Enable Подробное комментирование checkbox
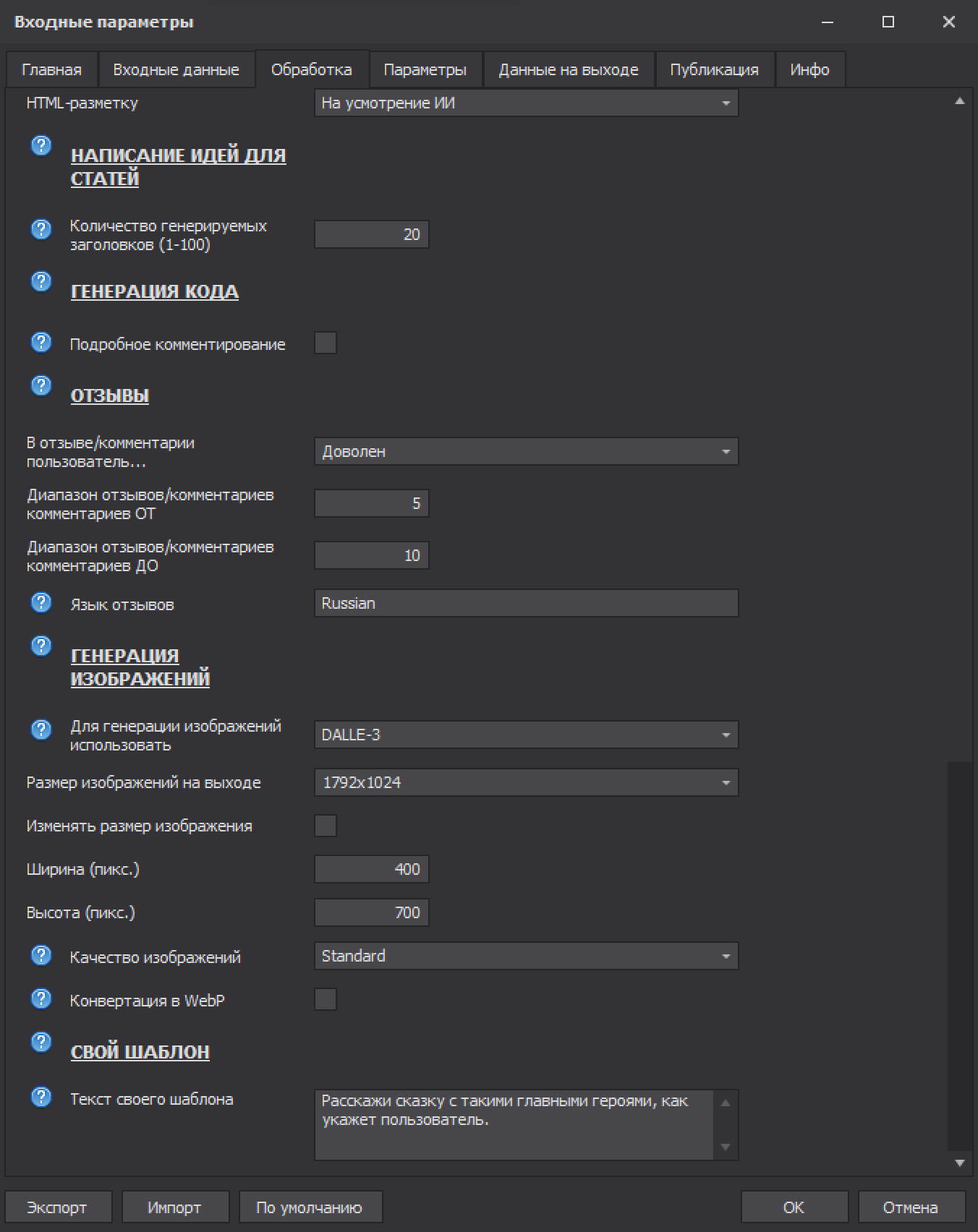 pyautogui.click(x=326, y=343)
